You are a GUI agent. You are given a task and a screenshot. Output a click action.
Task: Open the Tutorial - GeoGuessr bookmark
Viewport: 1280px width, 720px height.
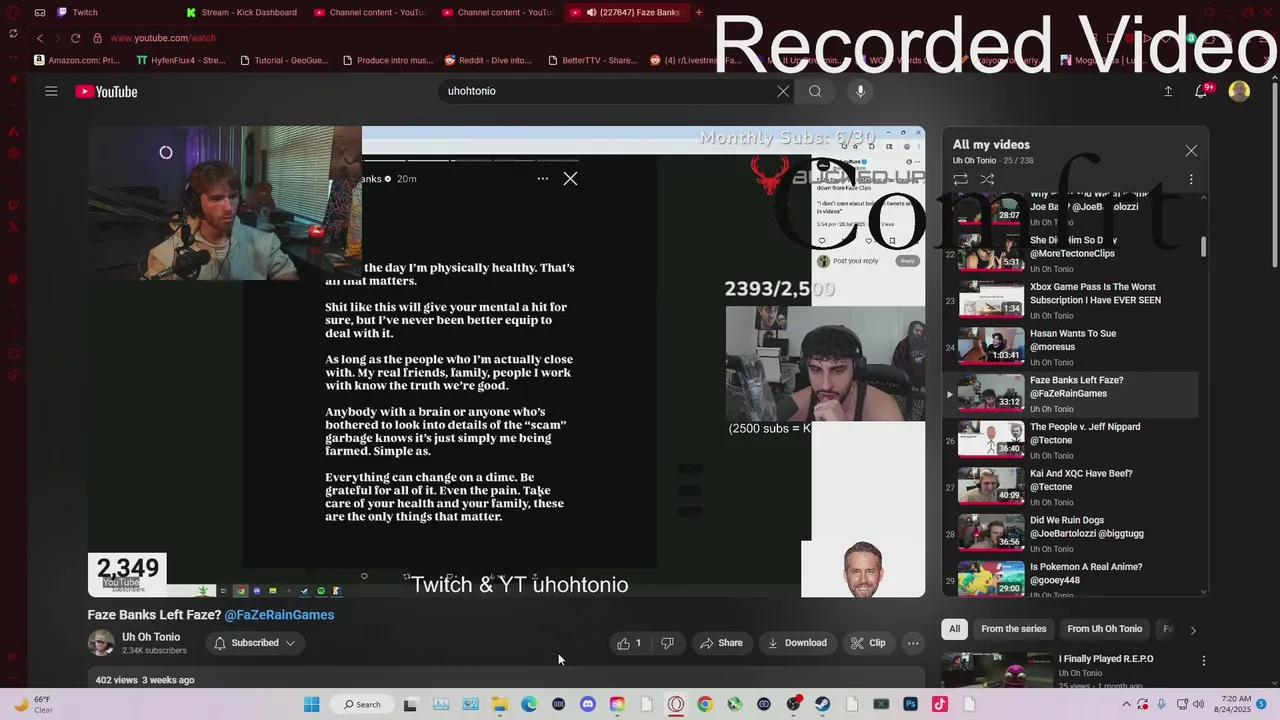tap(285, 60)
